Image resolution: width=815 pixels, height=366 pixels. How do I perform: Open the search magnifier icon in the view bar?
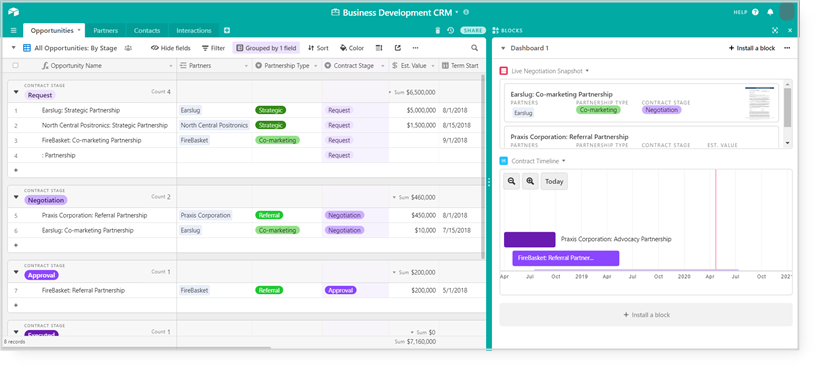tap(475, 48)
